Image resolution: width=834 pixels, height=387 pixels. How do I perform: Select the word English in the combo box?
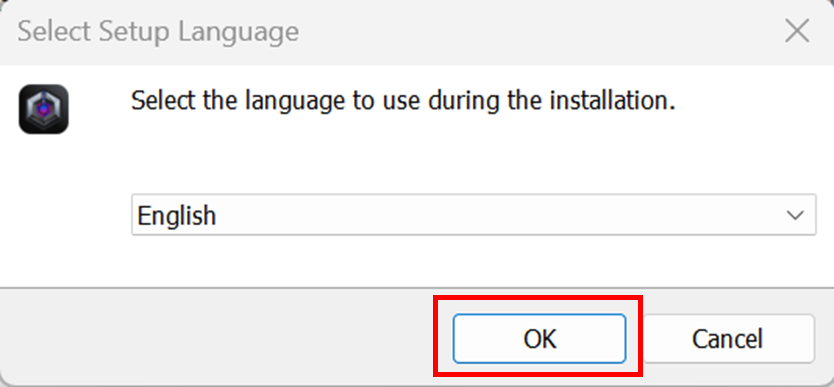coord(177,216)
